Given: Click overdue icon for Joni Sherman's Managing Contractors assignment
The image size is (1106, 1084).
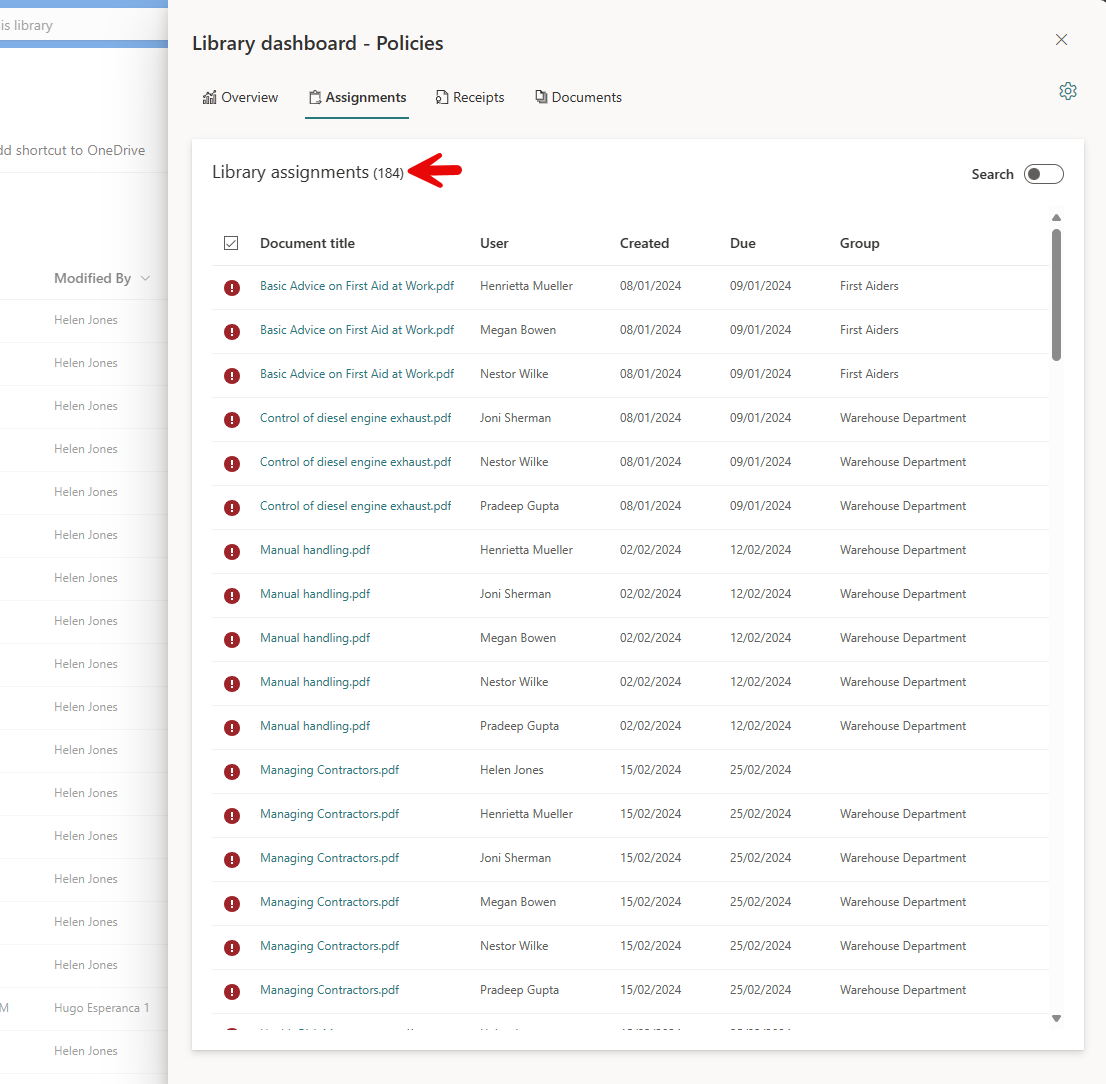Looking at the screenshot, I should pyautogui.click(x=231, y=860).
